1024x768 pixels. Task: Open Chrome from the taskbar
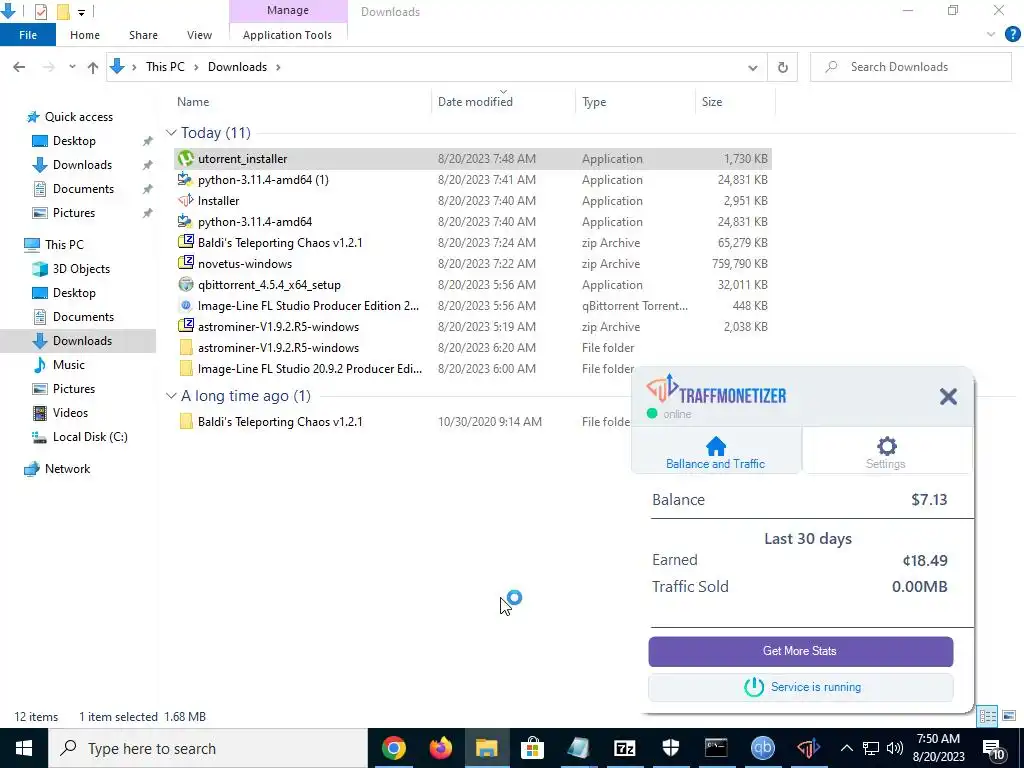point(394,748)
